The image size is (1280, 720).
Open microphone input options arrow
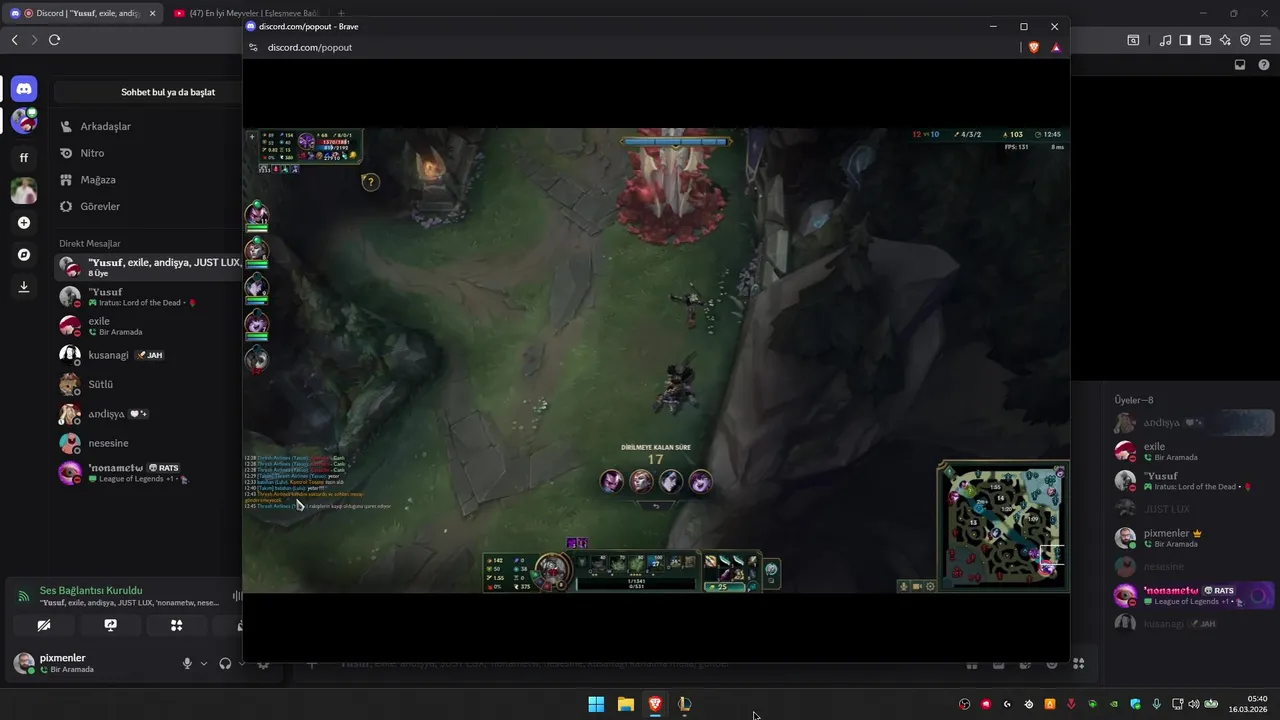coord(203,663)
